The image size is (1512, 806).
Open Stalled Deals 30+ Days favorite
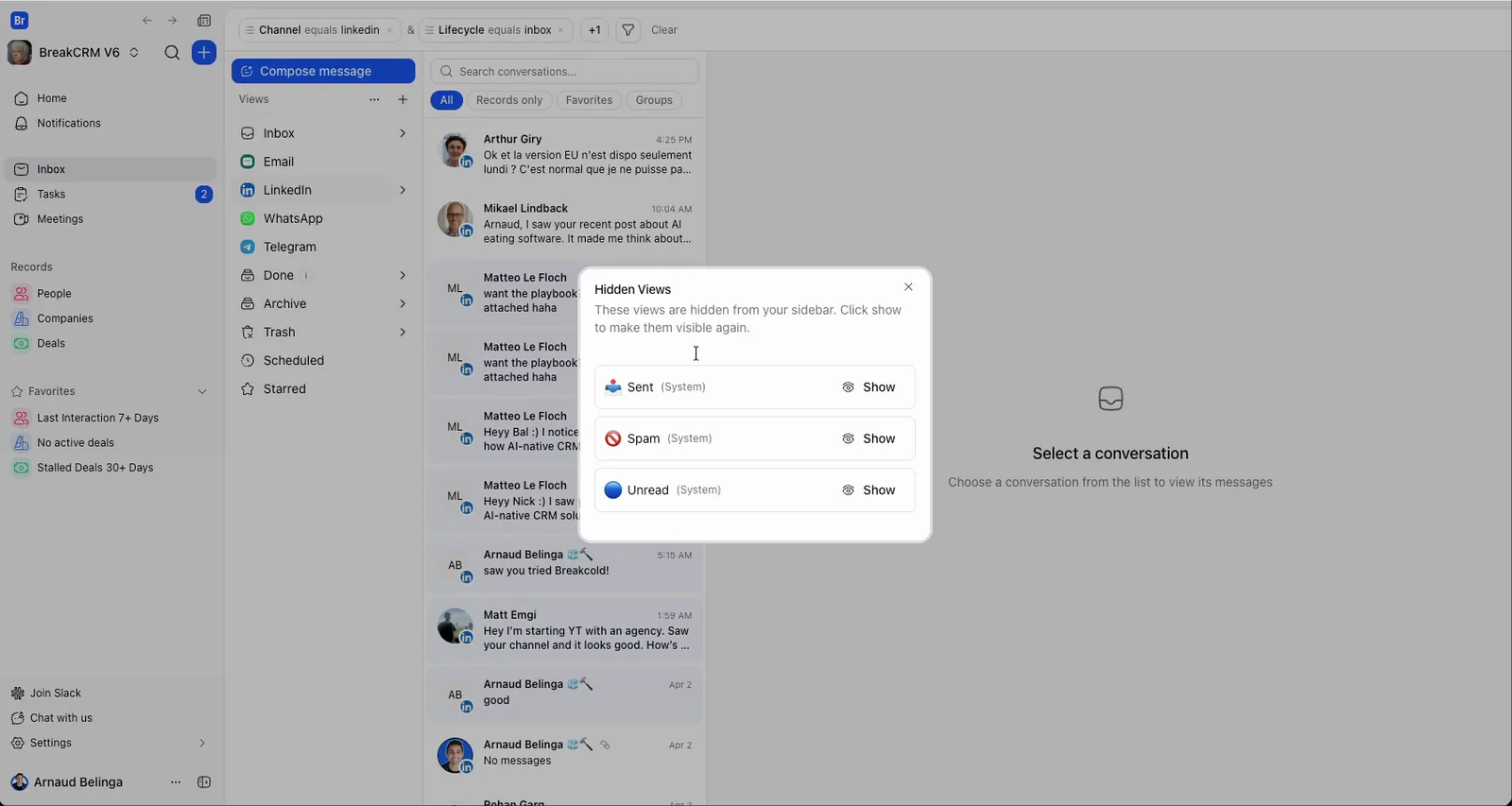(94, 468)
